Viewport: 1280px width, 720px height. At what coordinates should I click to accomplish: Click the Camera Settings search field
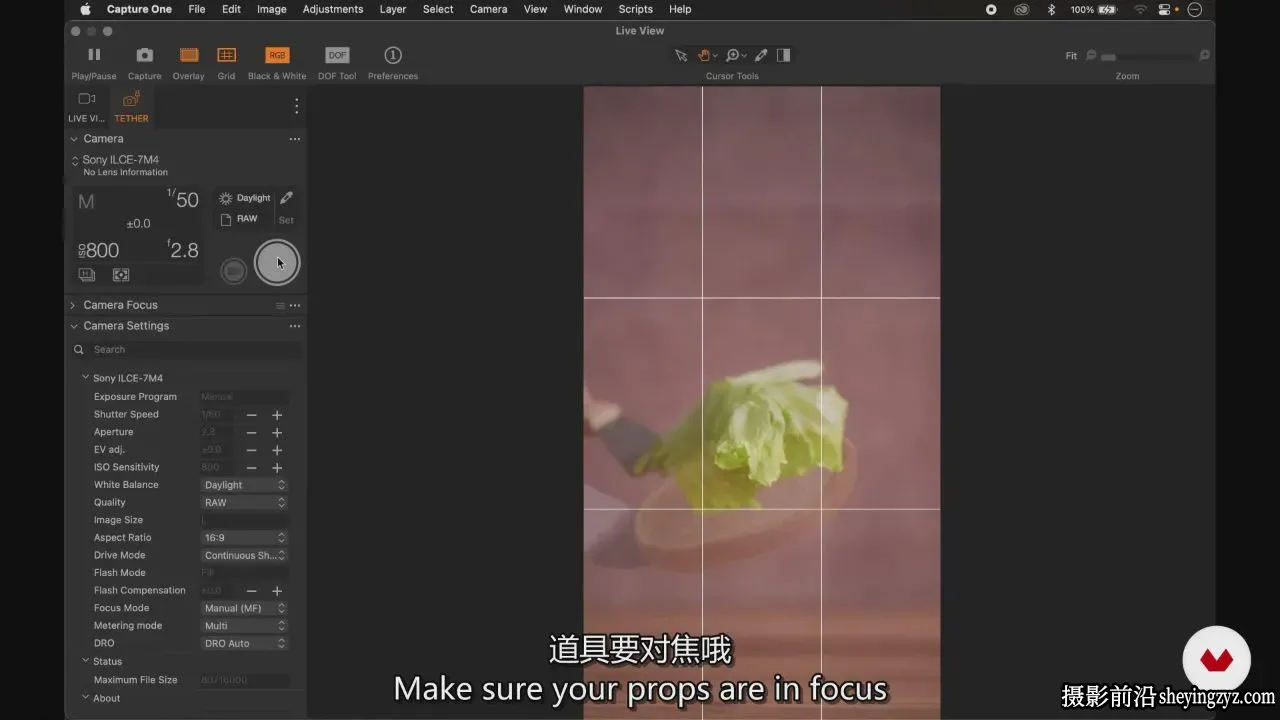(186, 350)
